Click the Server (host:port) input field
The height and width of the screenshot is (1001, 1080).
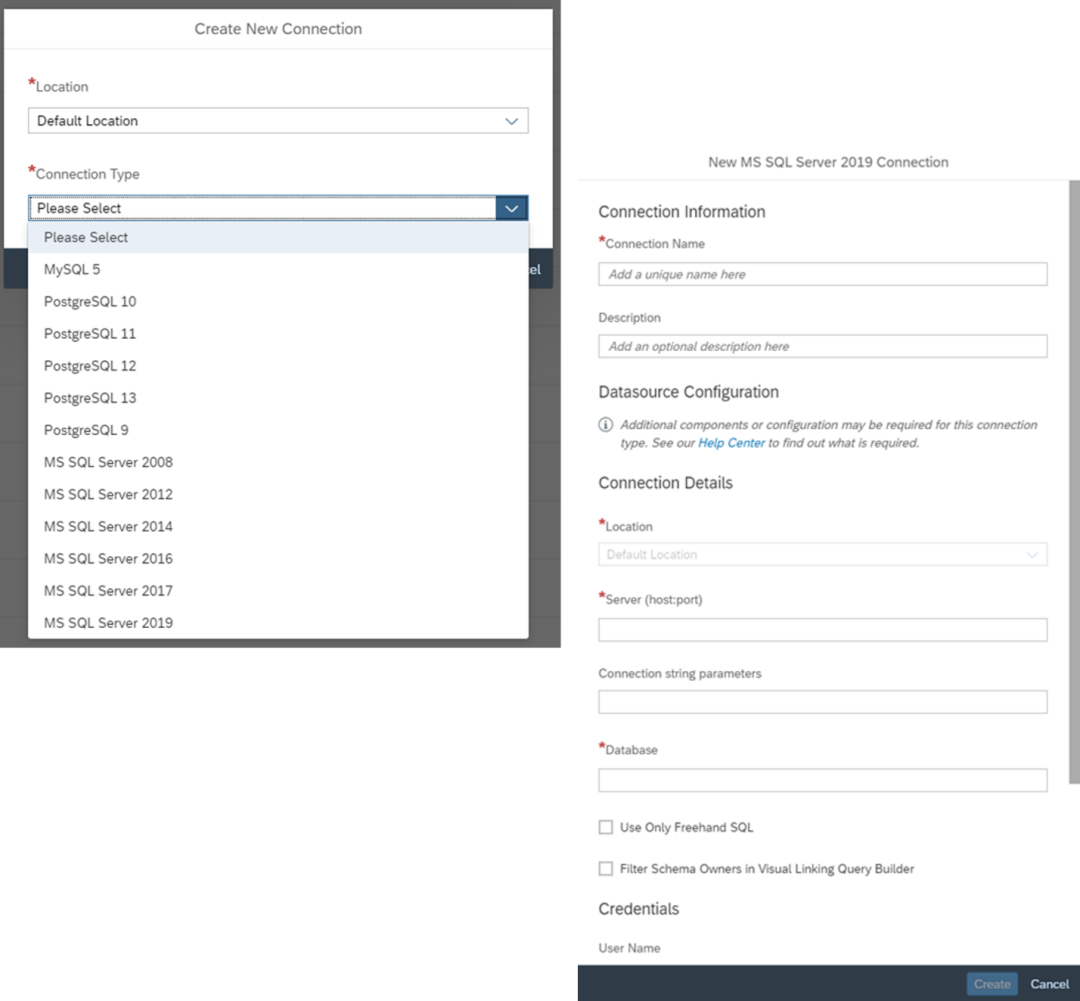(x=822, y=630)
